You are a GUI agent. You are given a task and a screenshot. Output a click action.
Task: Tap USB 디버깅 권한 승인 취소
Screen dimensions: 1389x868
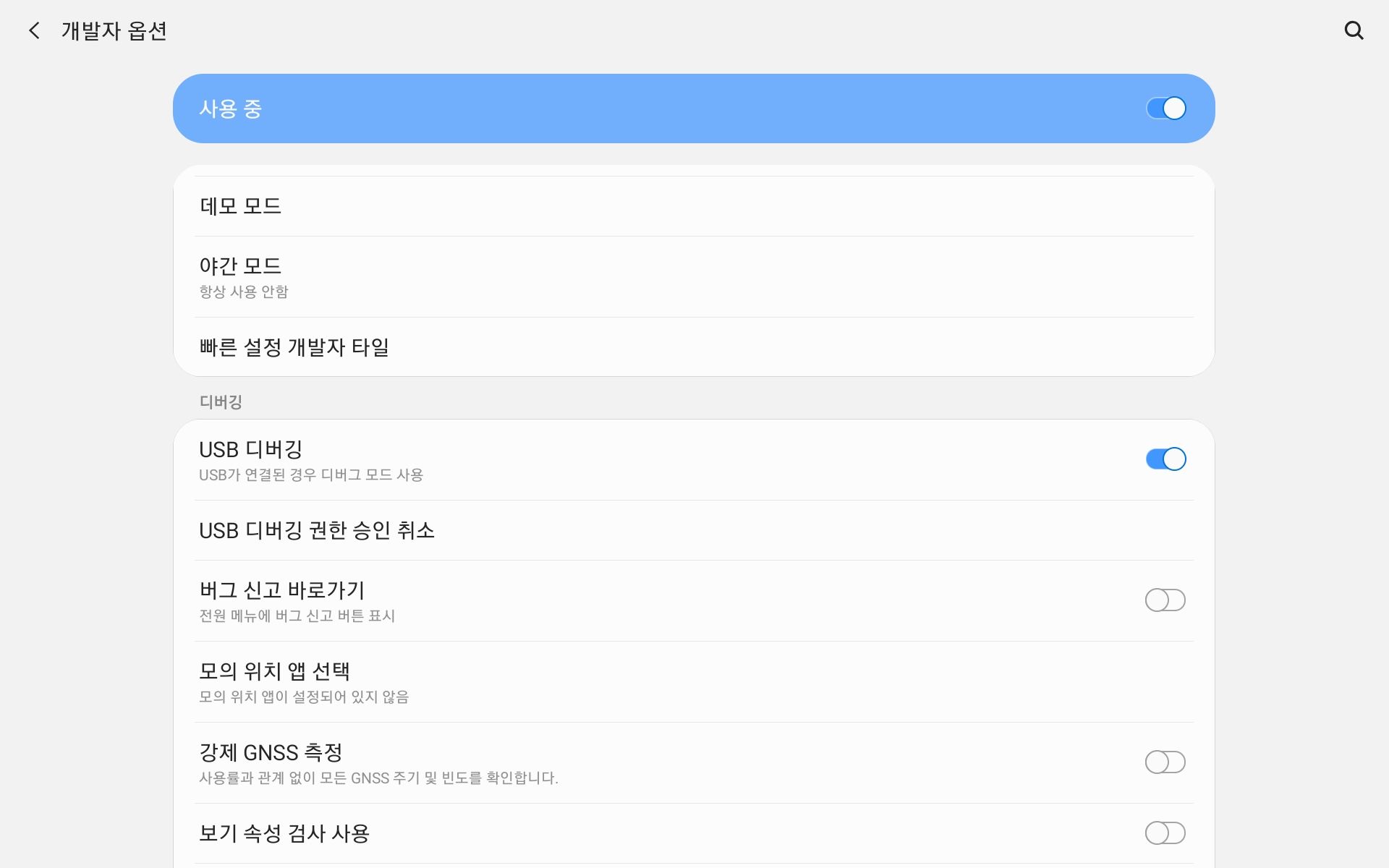pyautogui.click(x=317, y=531)
